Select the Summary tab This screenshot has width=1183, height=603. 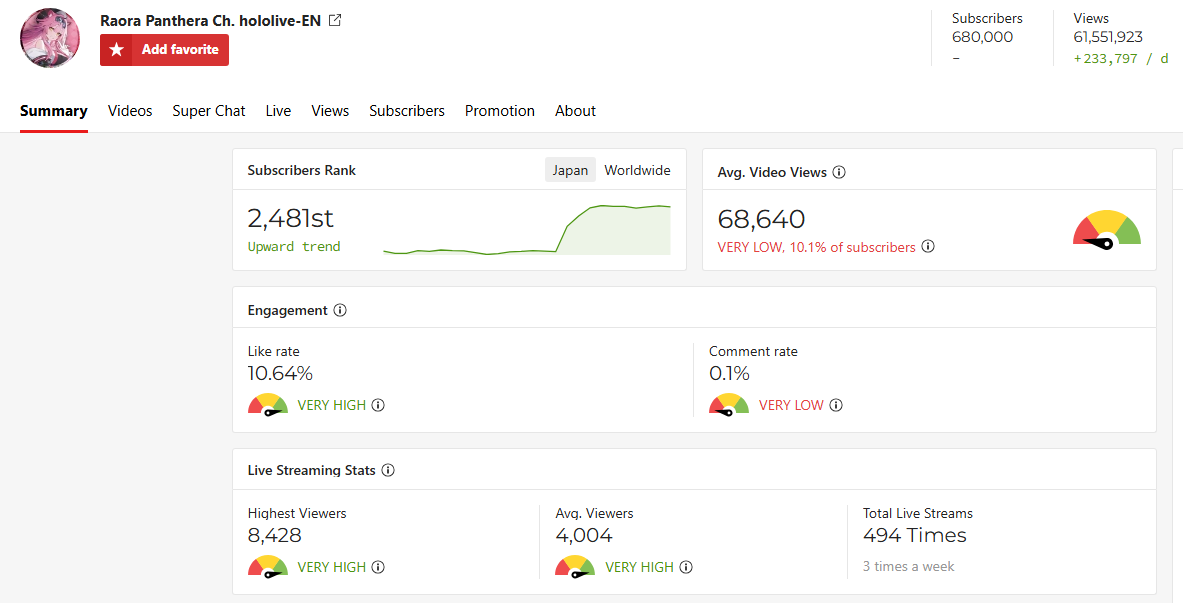pyautogui.click(x=54, y=111)
